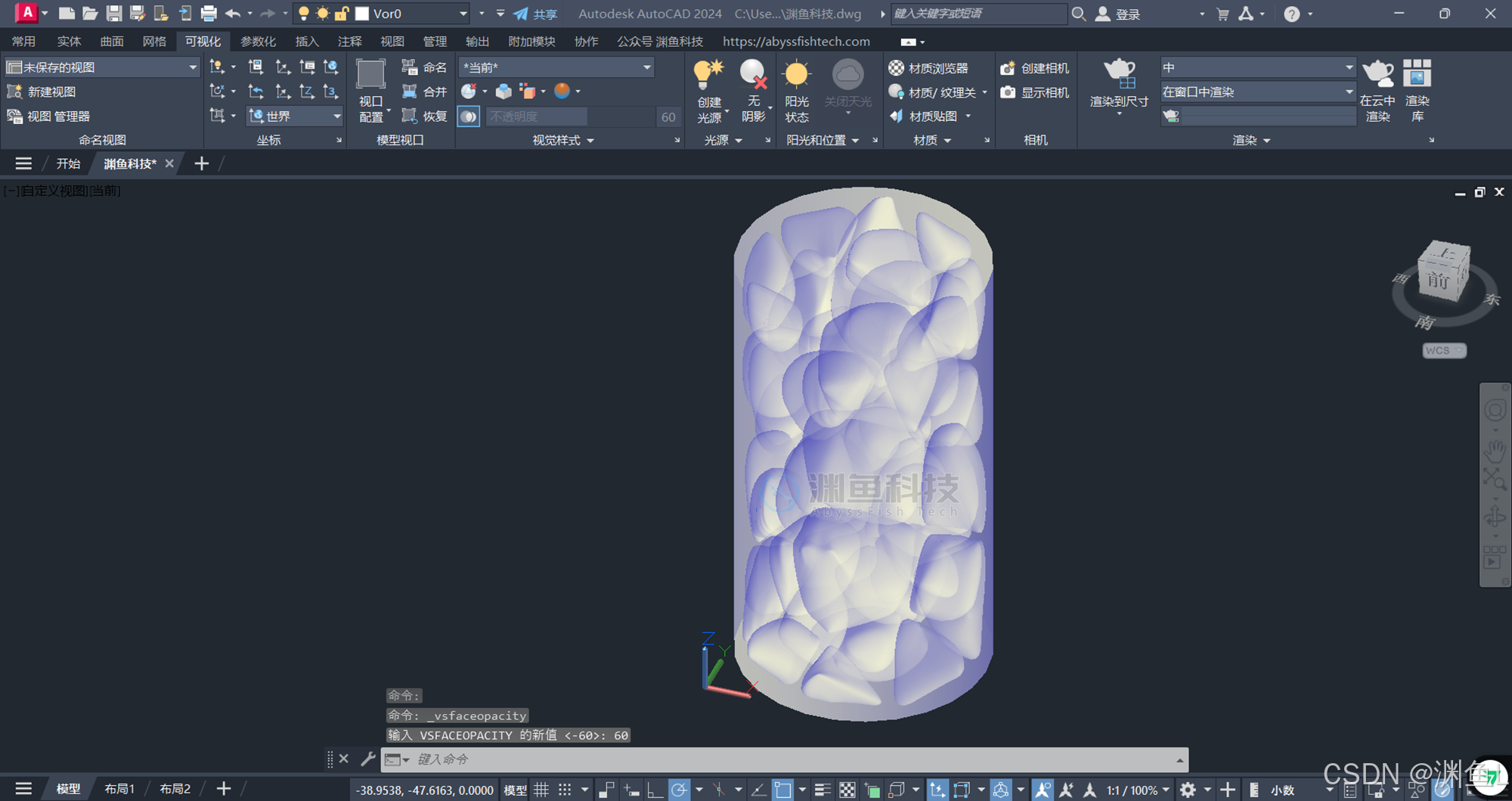Open the Solid (实体) ribbon tab
1512x801 pixels.
(x=69, y=42)
